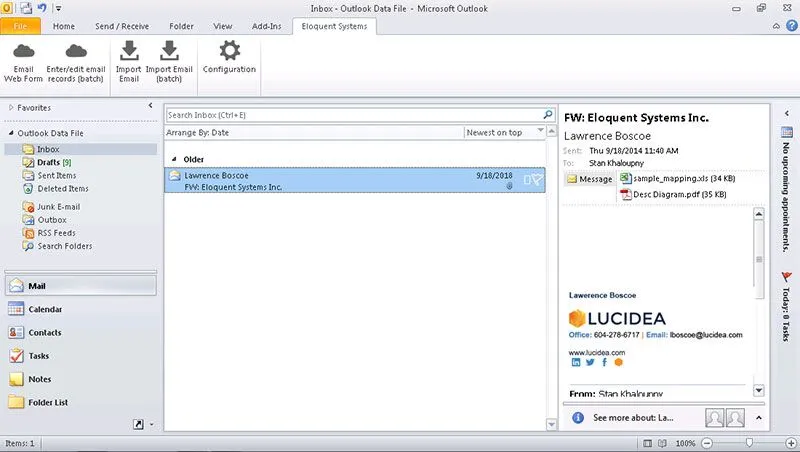Open the Drafts folder
Image resolution: width=800 pixels, height=452 pixels.
pos(47,162)
